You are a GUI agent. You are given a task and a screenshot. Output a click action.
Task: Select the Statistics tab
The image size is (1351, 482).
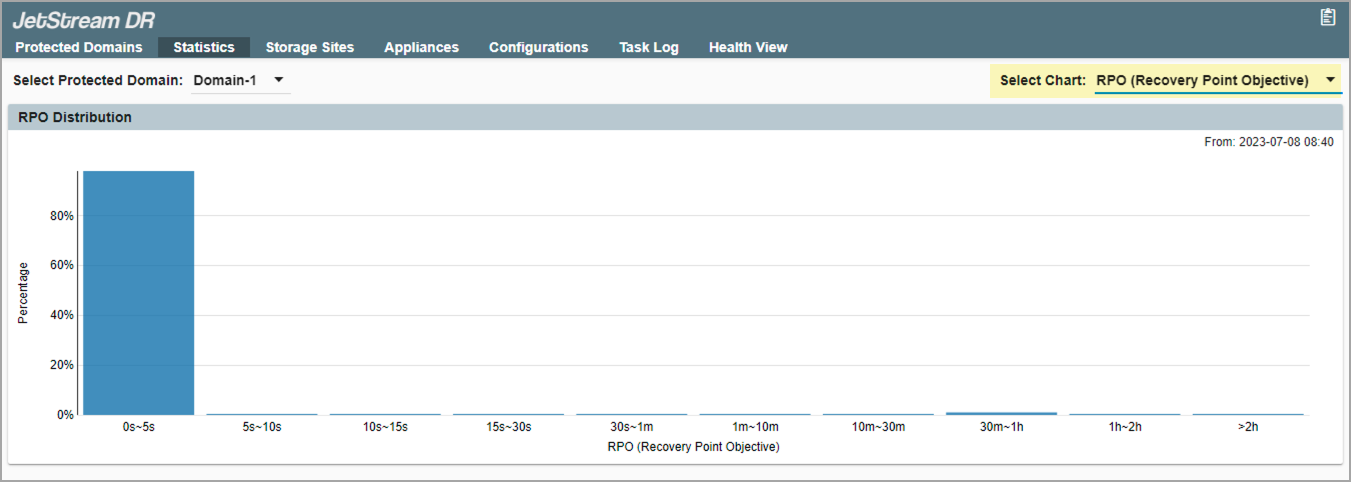[204, 47]
